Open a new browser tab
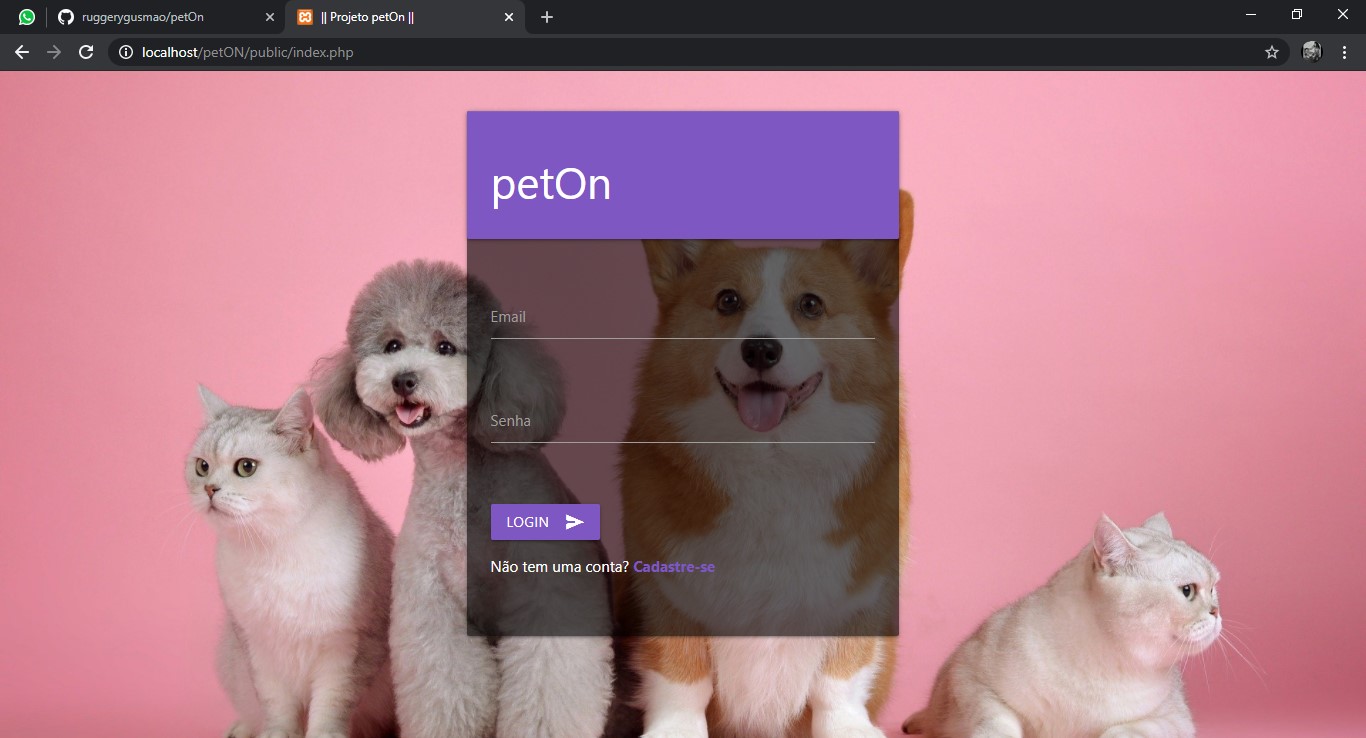Screen dimensions: 1366x738 tap(547, 17)
